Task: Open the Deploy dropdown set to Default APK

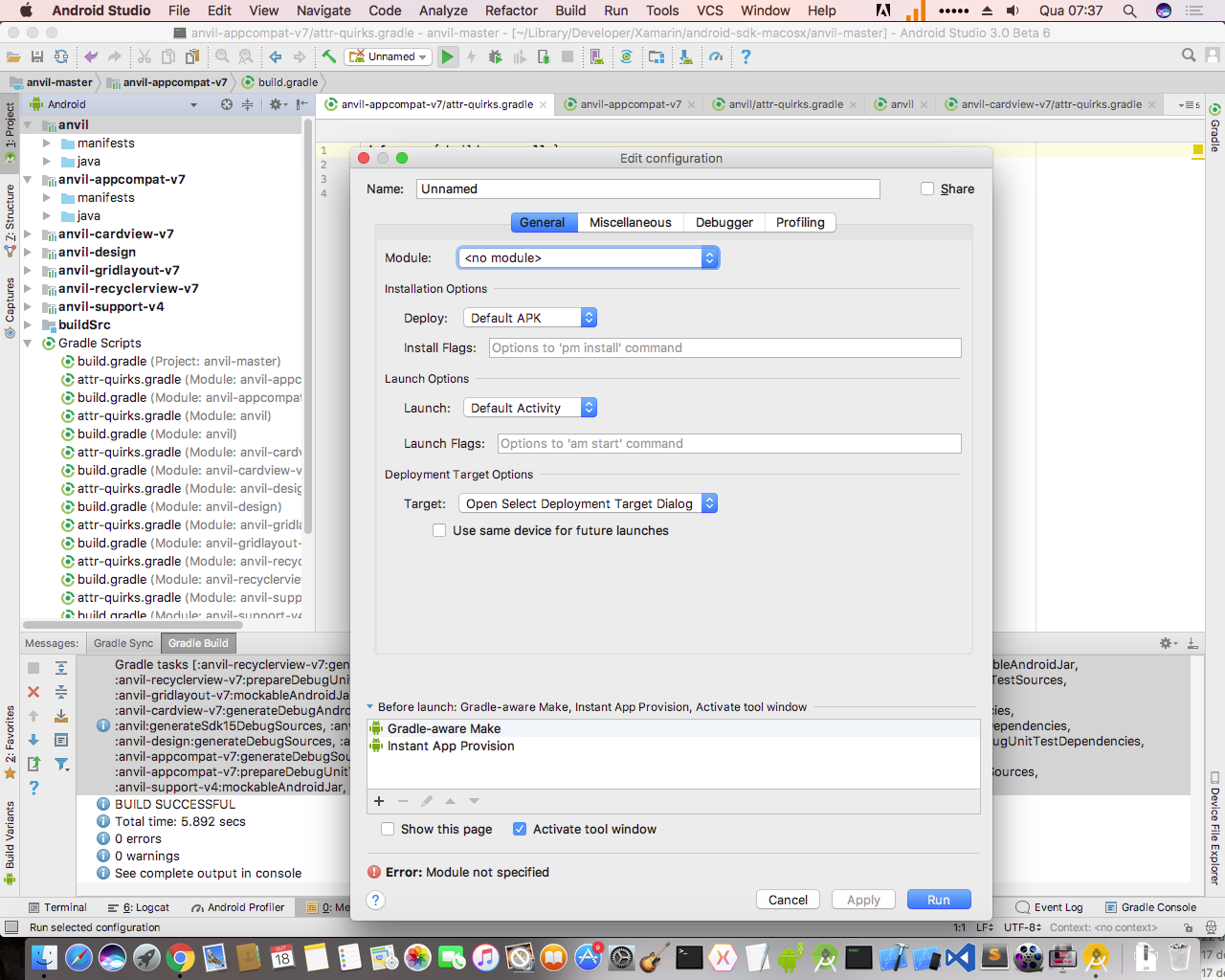Action: [x=530, y=318]
